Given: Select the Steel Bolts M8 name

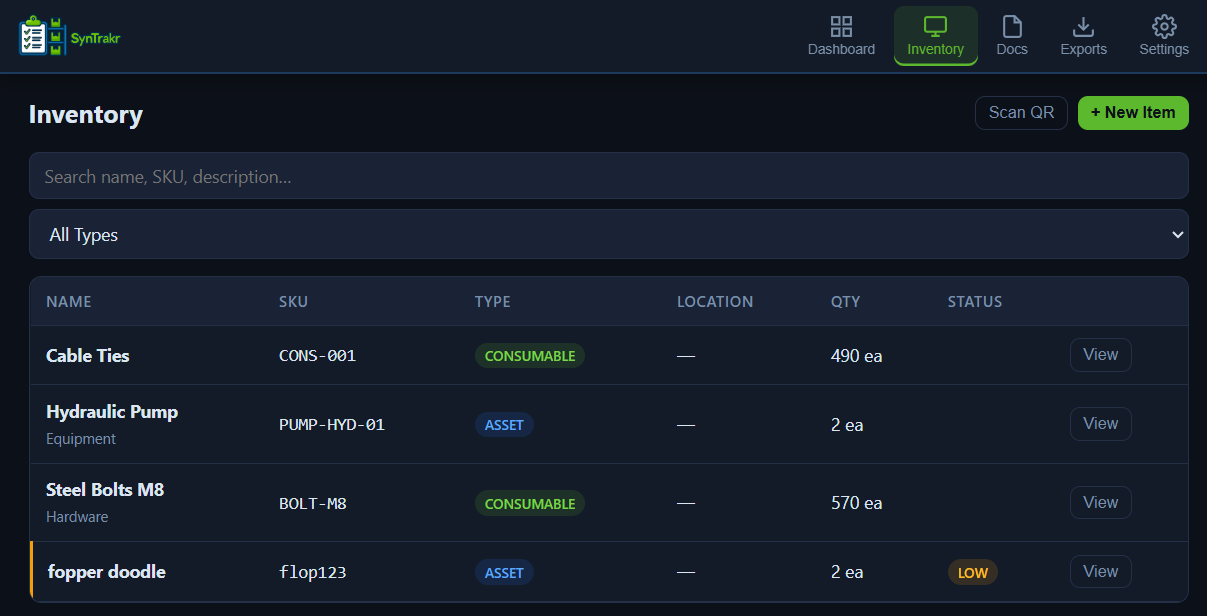Looking at the screenshot, I should [x=105, y=490].
